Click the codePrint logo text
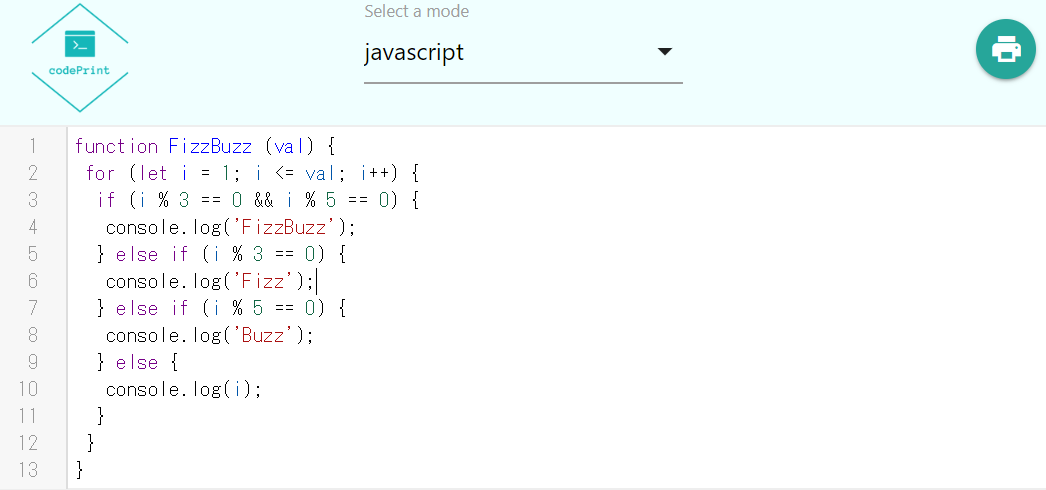This screenshot has width=1046, height=490. click(x=80, y=71)
